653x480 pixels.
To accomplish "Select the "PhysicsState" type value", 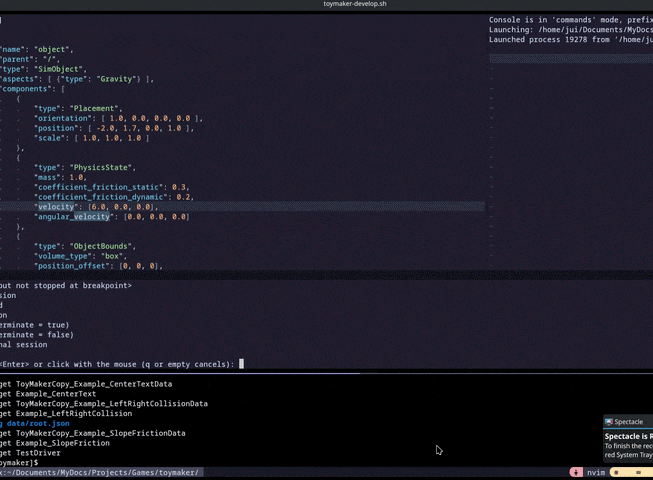I will 100,167.
